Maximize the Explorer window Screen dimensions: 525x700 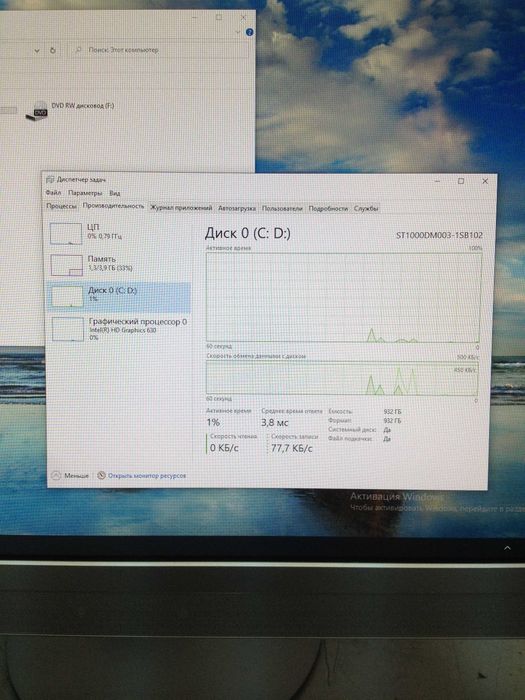click(219, 17)
